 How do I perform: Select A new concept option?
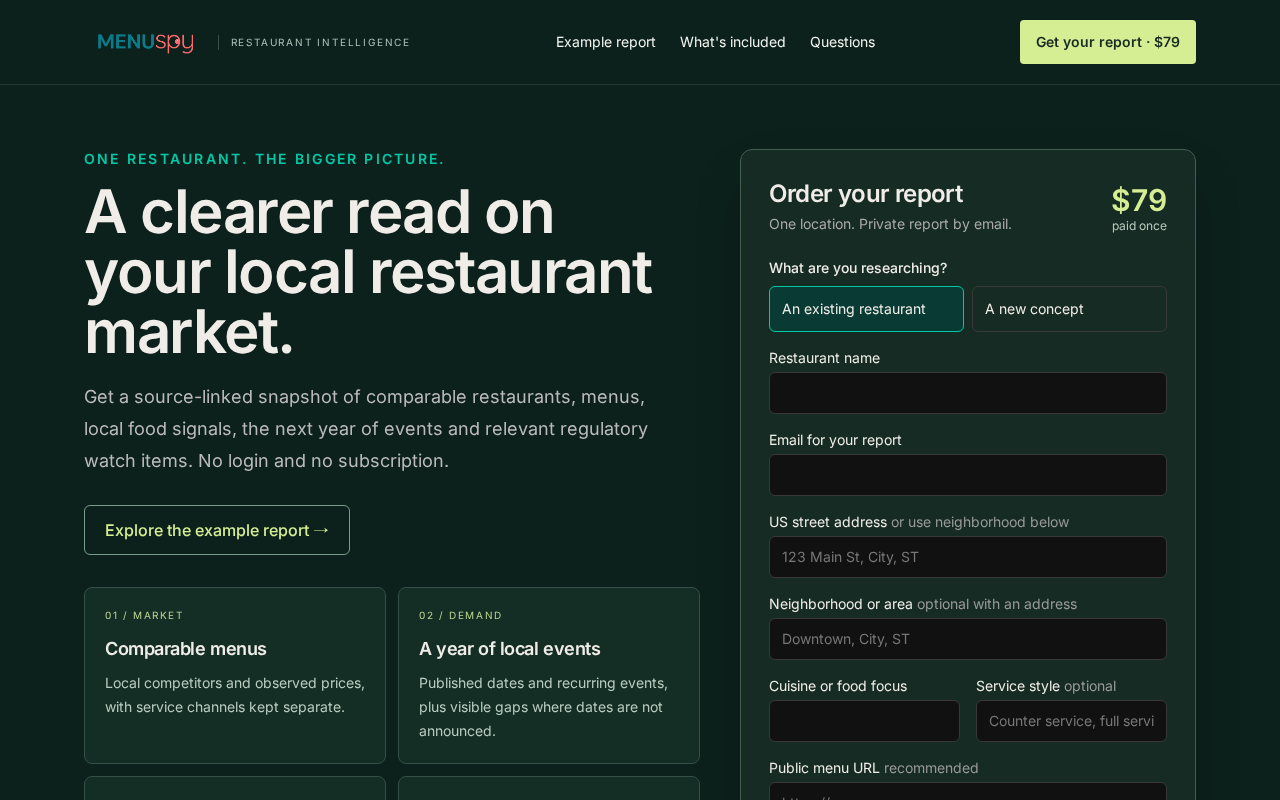coord(1069,309)
